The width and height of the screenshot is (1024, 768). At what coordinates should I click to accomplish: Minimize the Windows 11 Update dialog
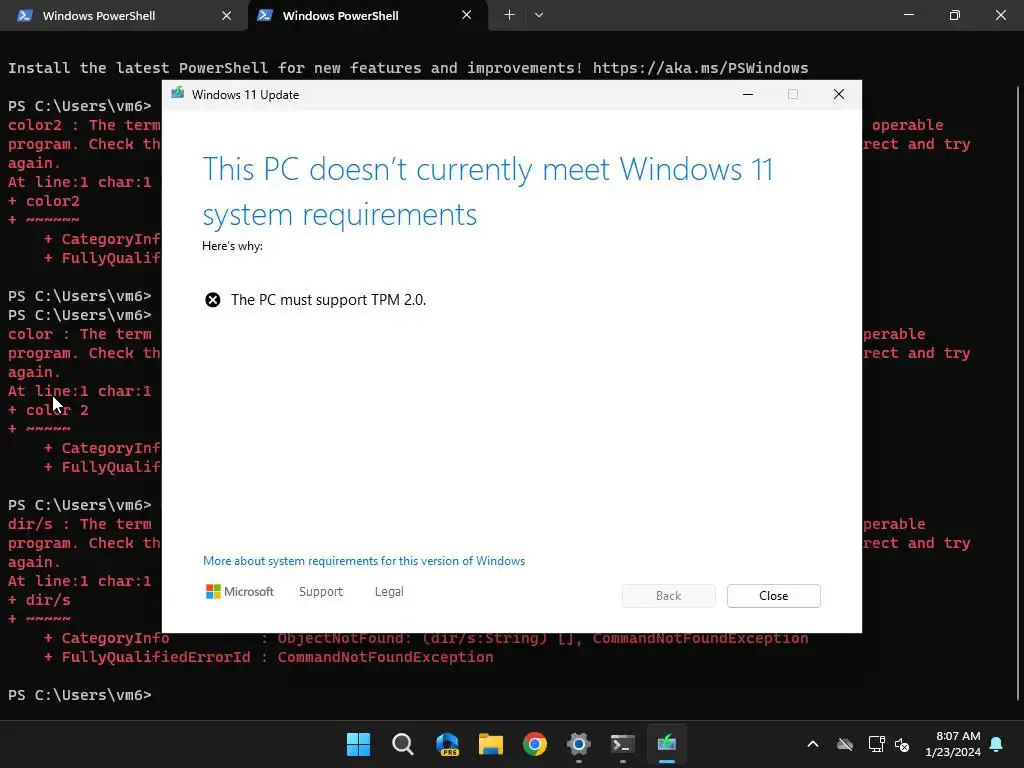(748, 95)
